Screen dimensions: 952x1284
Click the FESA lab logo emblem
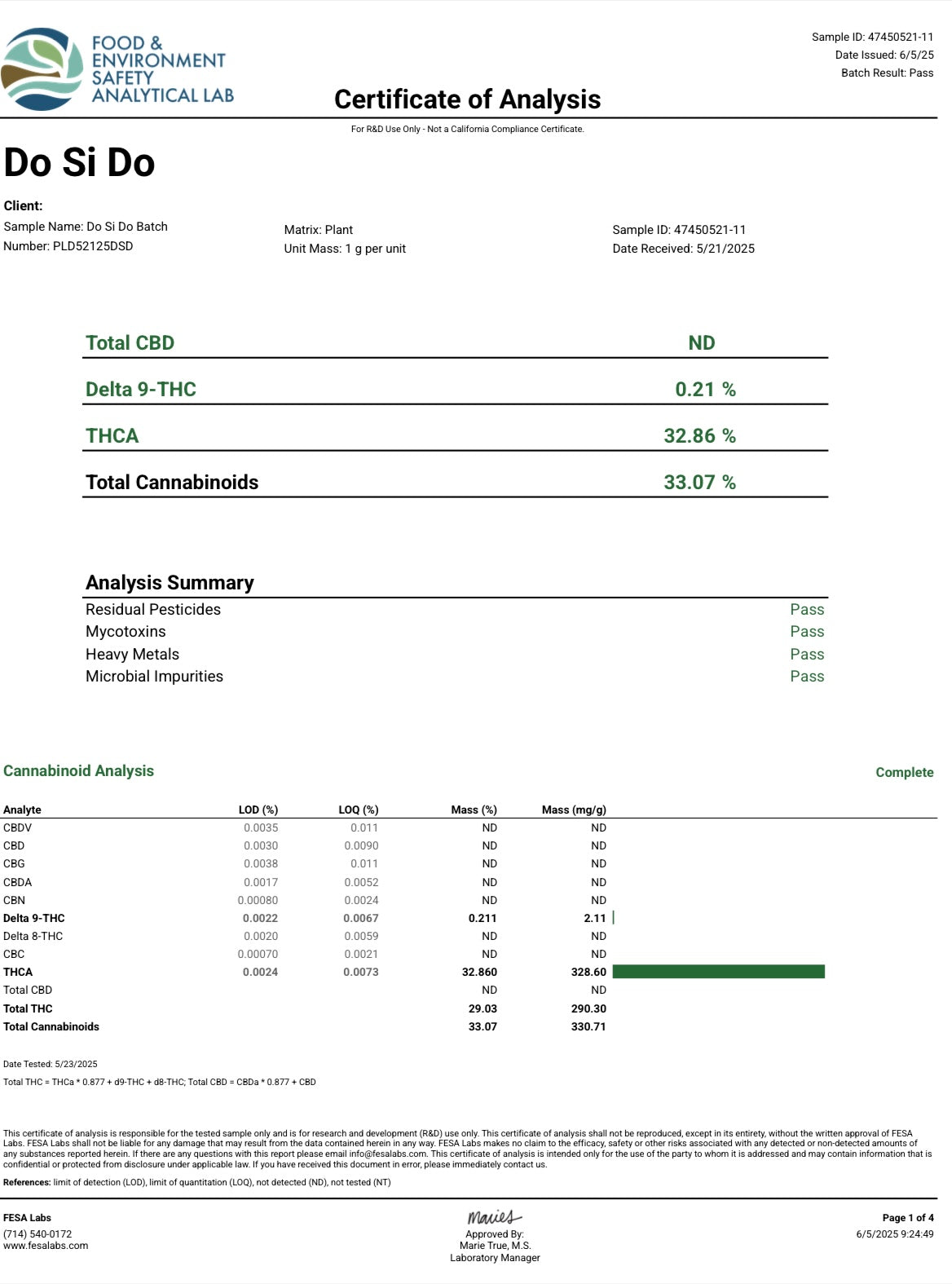pyautogui.click(x=42, y=69)
